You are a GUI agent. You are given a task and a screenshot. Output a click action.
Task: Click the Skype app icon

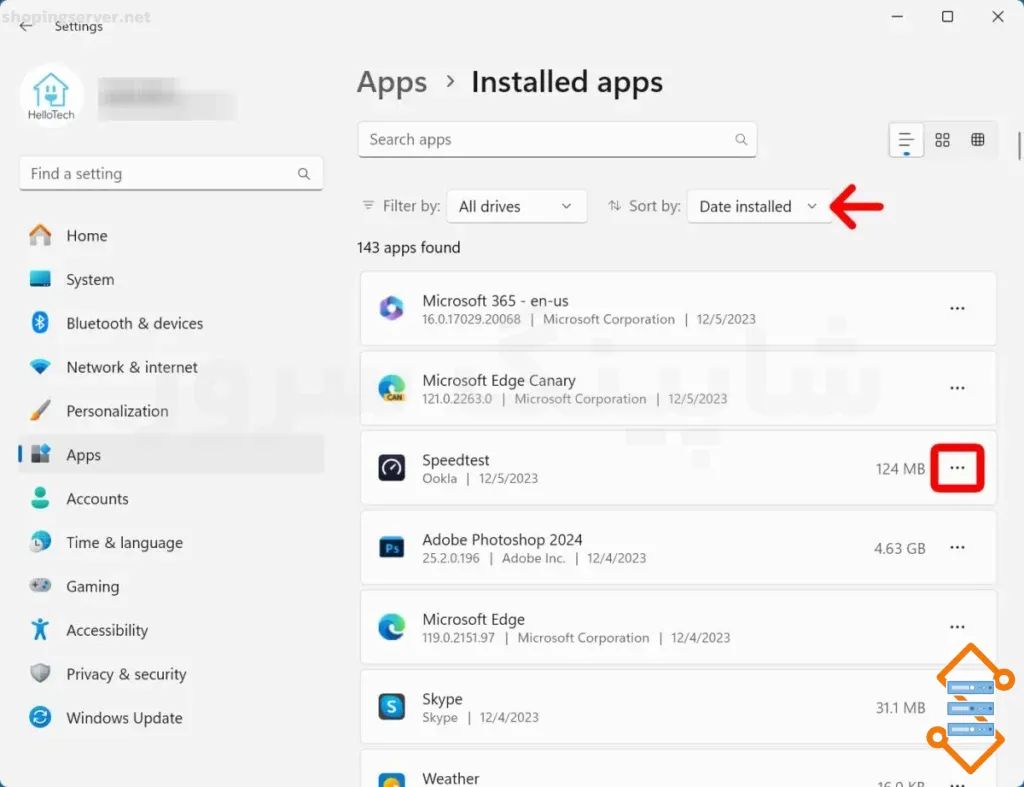[391, 707]
